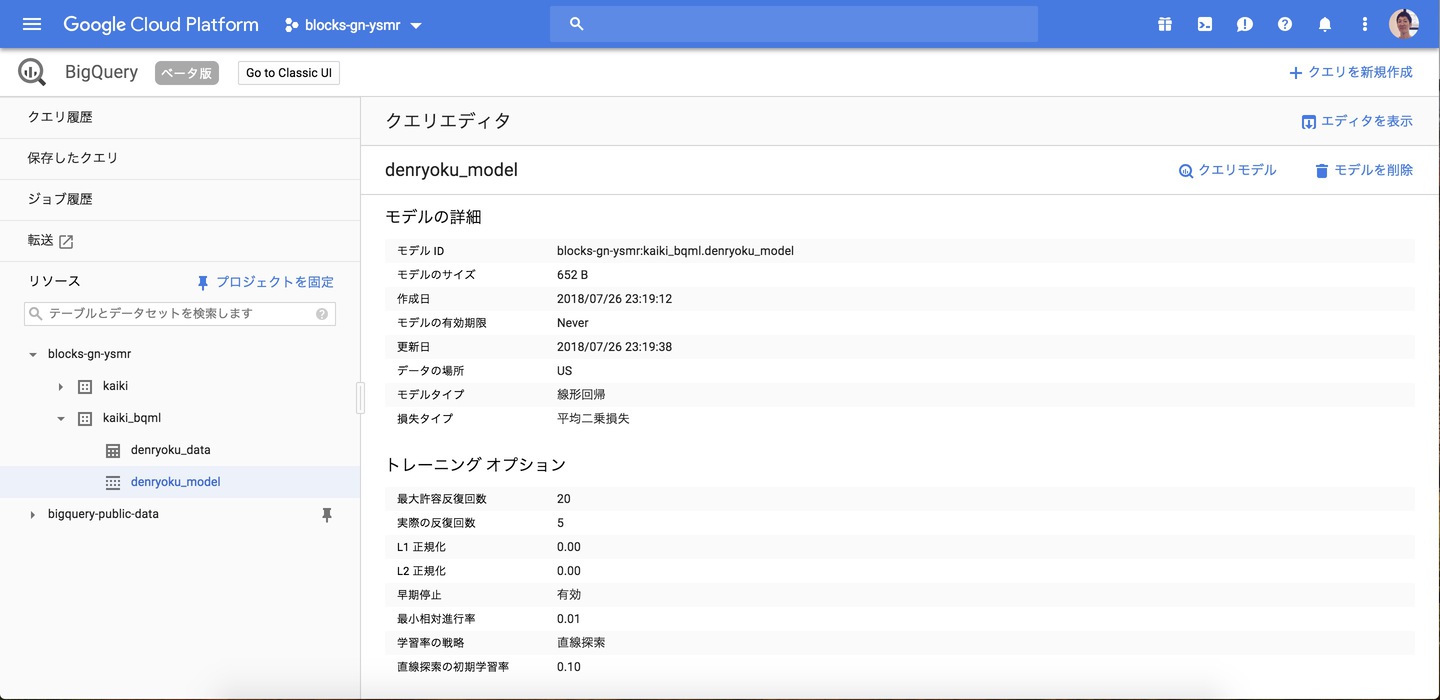Screen dimensions: 1440x700
Task: Open the hamburger navigation menu
Action: [x=32, y=24]
